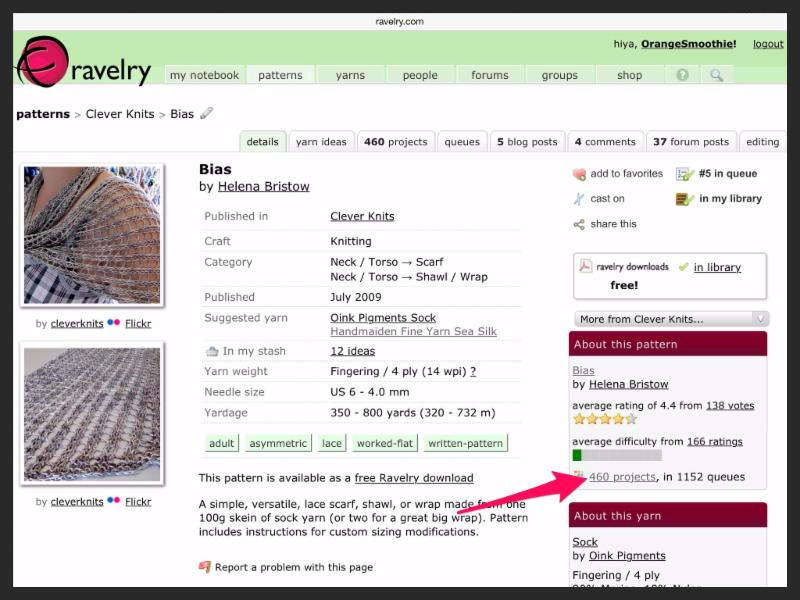Expand the More from Clever Knits dropdown
The height and width of the screenshot is (600, 800).
click(x=671, y=319)
